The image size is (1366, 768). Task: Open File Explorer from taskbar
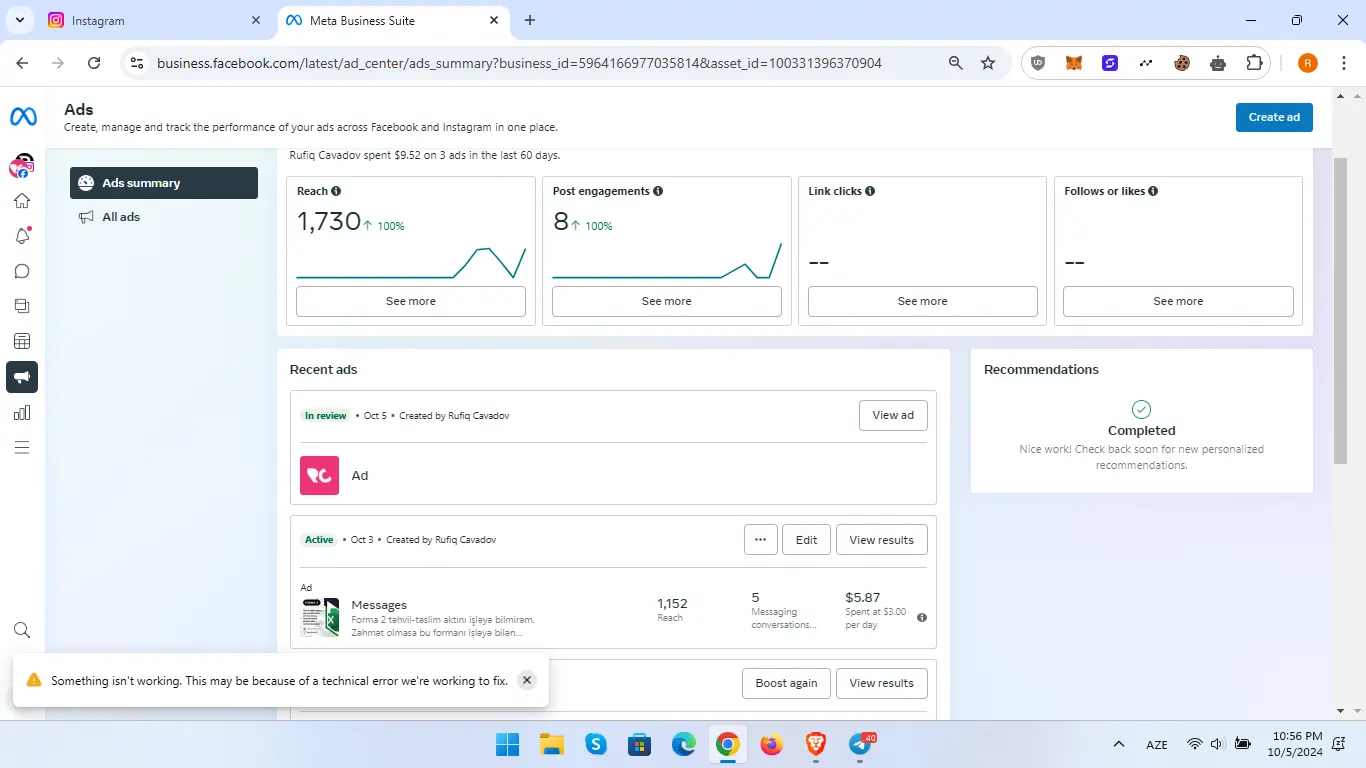click(552, 744)
